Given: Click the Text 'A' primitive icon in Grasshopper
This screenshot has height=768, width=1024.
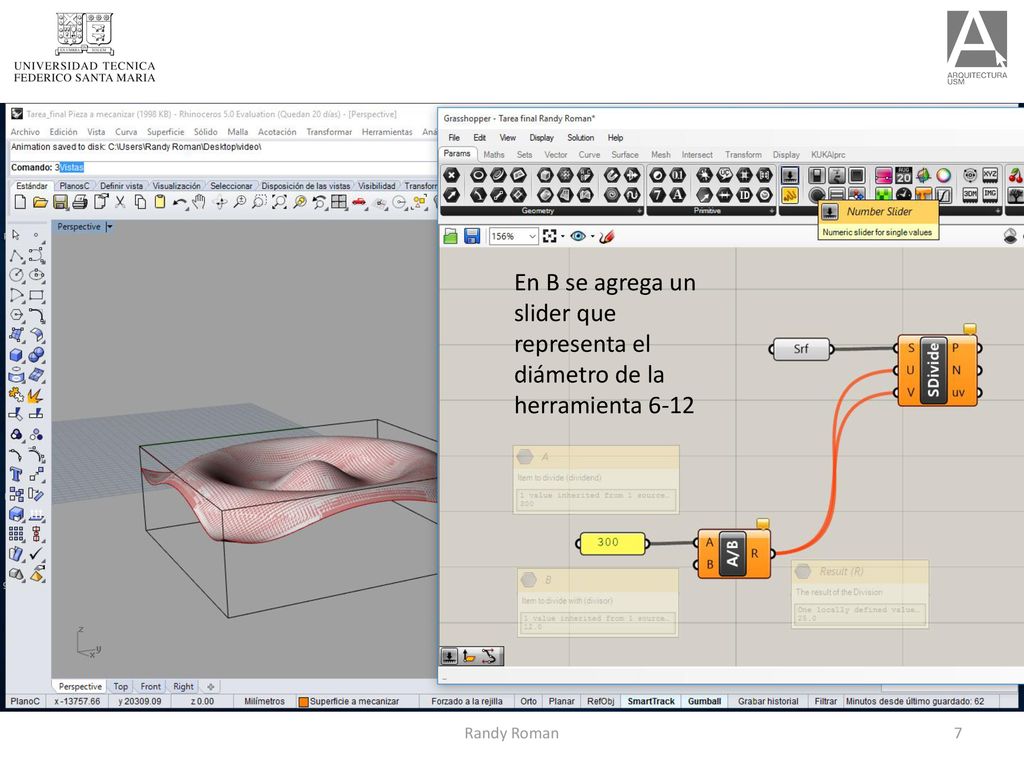Looking at the screenshot, I should 678,195.
